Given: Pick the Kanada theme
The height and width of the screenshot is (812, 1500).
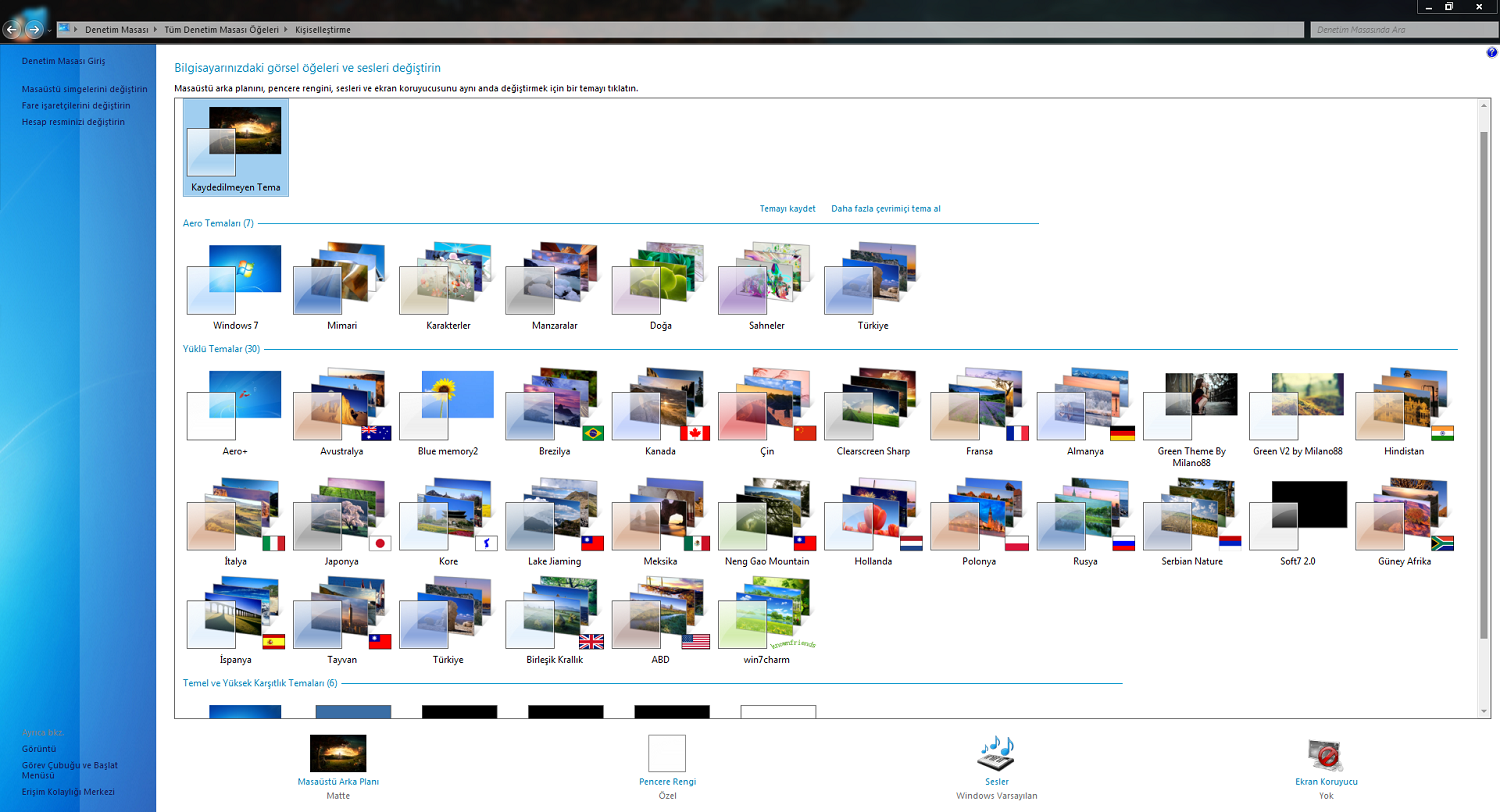Looking at the screenshot, I should (x=660, y=413).
